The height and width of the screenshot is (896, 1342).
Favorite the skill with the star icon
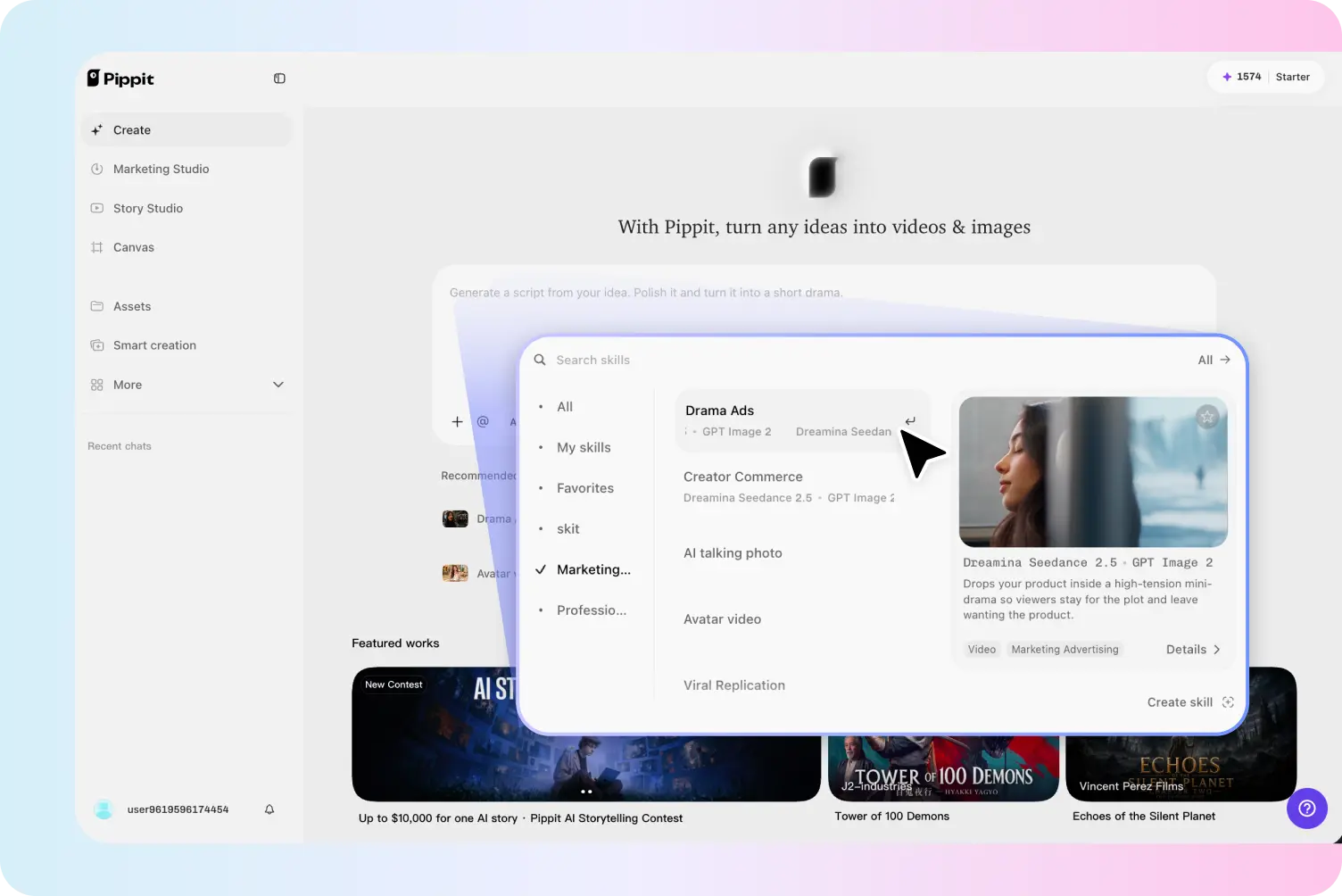pyautogui.click(x=1207, y=417)
